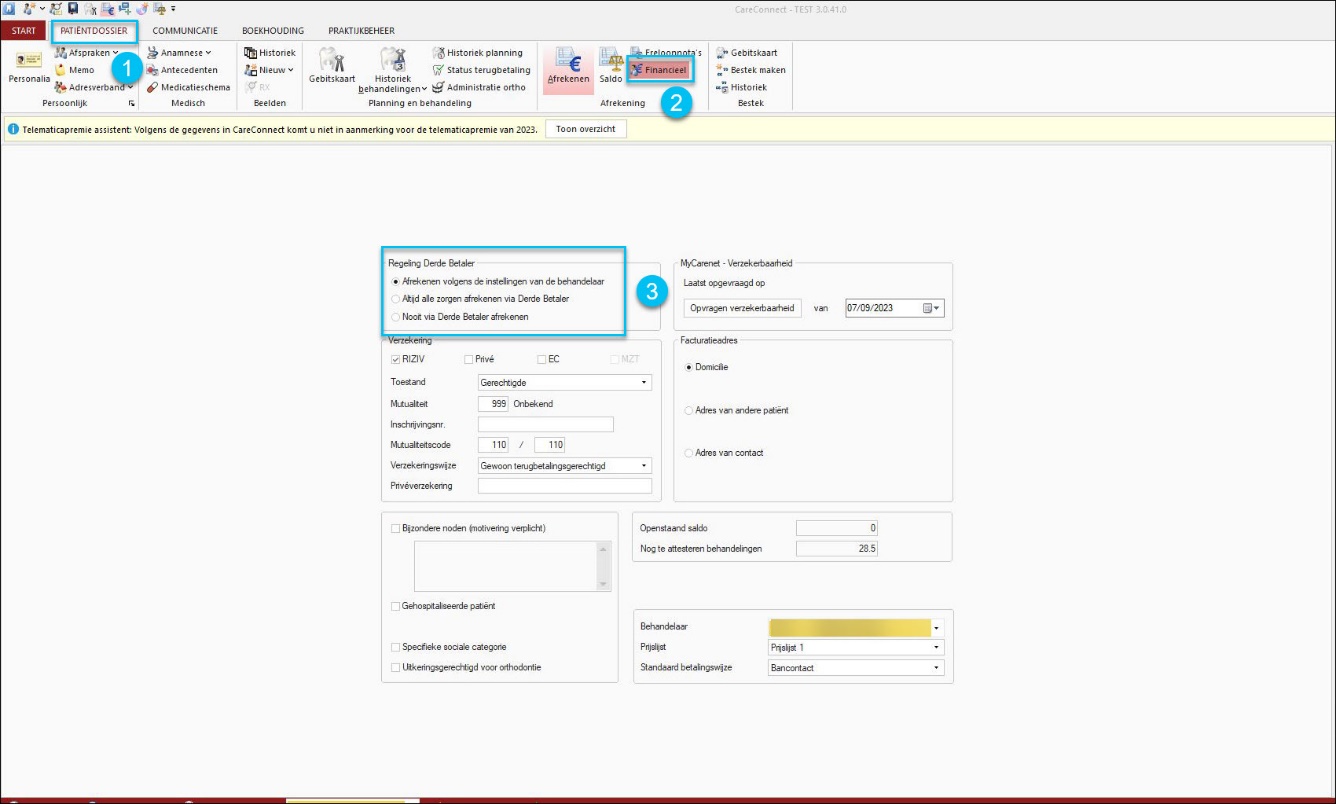Viewport: 1336px width, 804px height.
Task: Click the Bestek maken icon
Action: pyautogui.click(x=723, y=70)
